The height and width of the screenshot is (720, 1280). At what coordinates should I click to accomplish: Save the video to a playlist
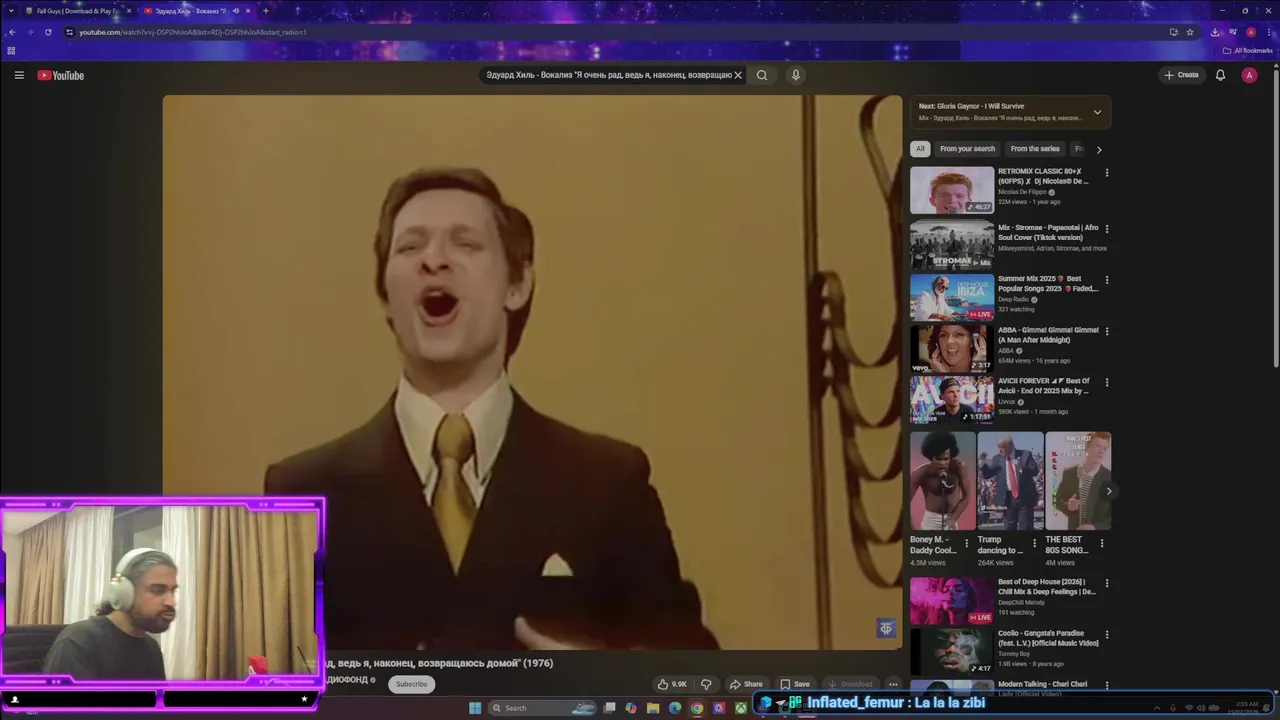[x=795, y=684]
